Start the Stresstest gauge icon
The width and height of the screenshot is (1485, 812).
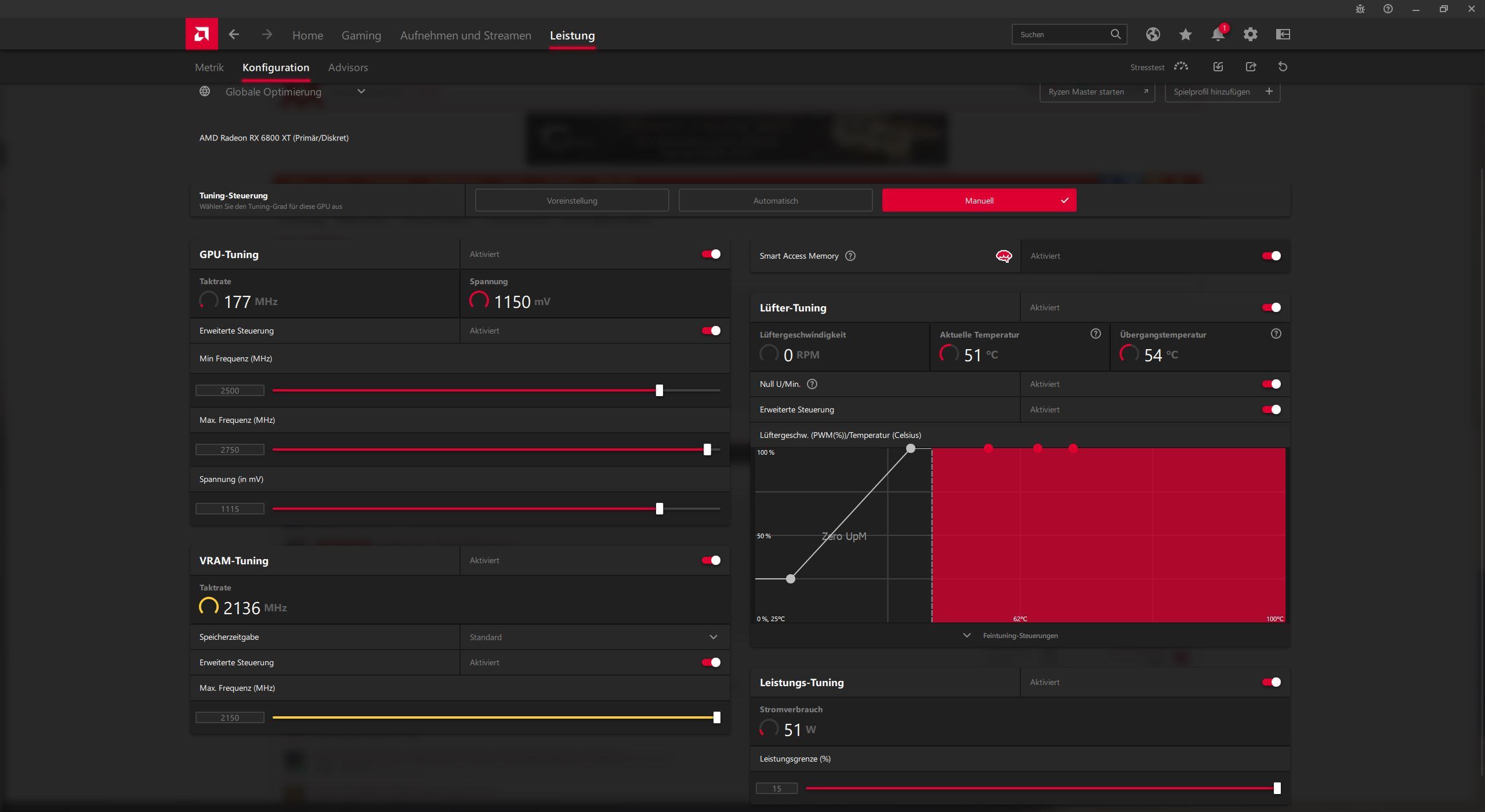tap(1180, 67)
